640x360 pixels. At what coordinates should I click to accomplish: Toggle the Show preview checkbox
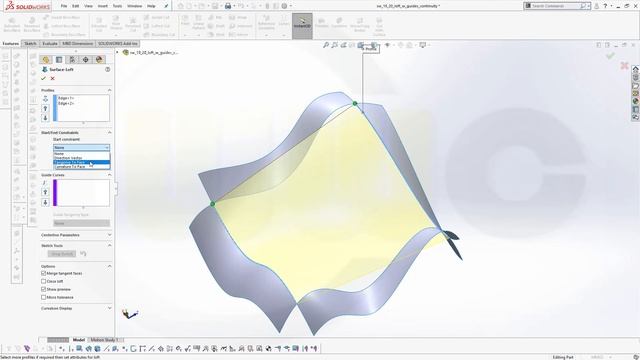pyautogui.click(x=44, y=289)
